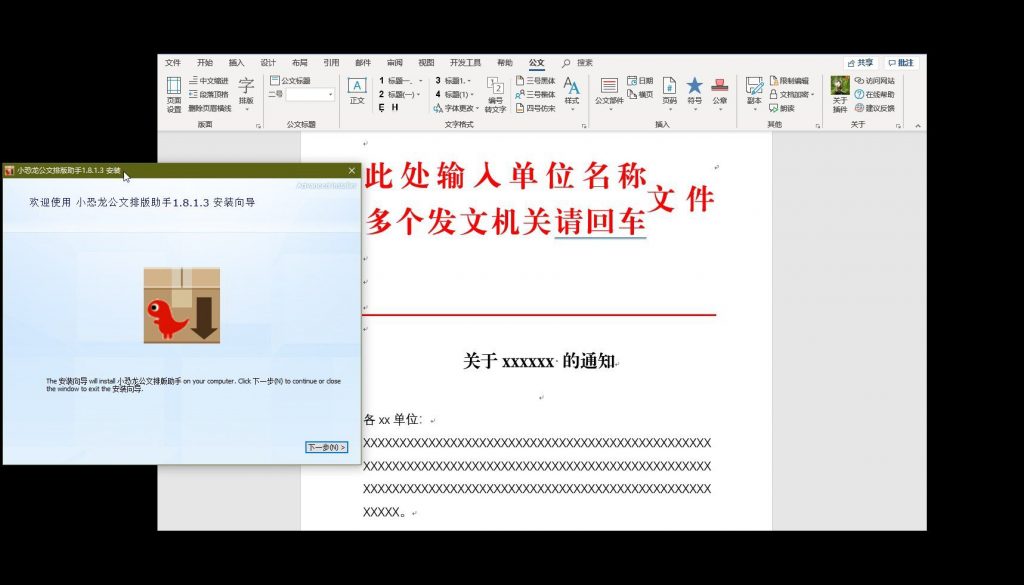Insert 公章 red stamp icon
The height and width of the screenshot is (585, 1024).
pyautogui.click(x=720, y=91)
